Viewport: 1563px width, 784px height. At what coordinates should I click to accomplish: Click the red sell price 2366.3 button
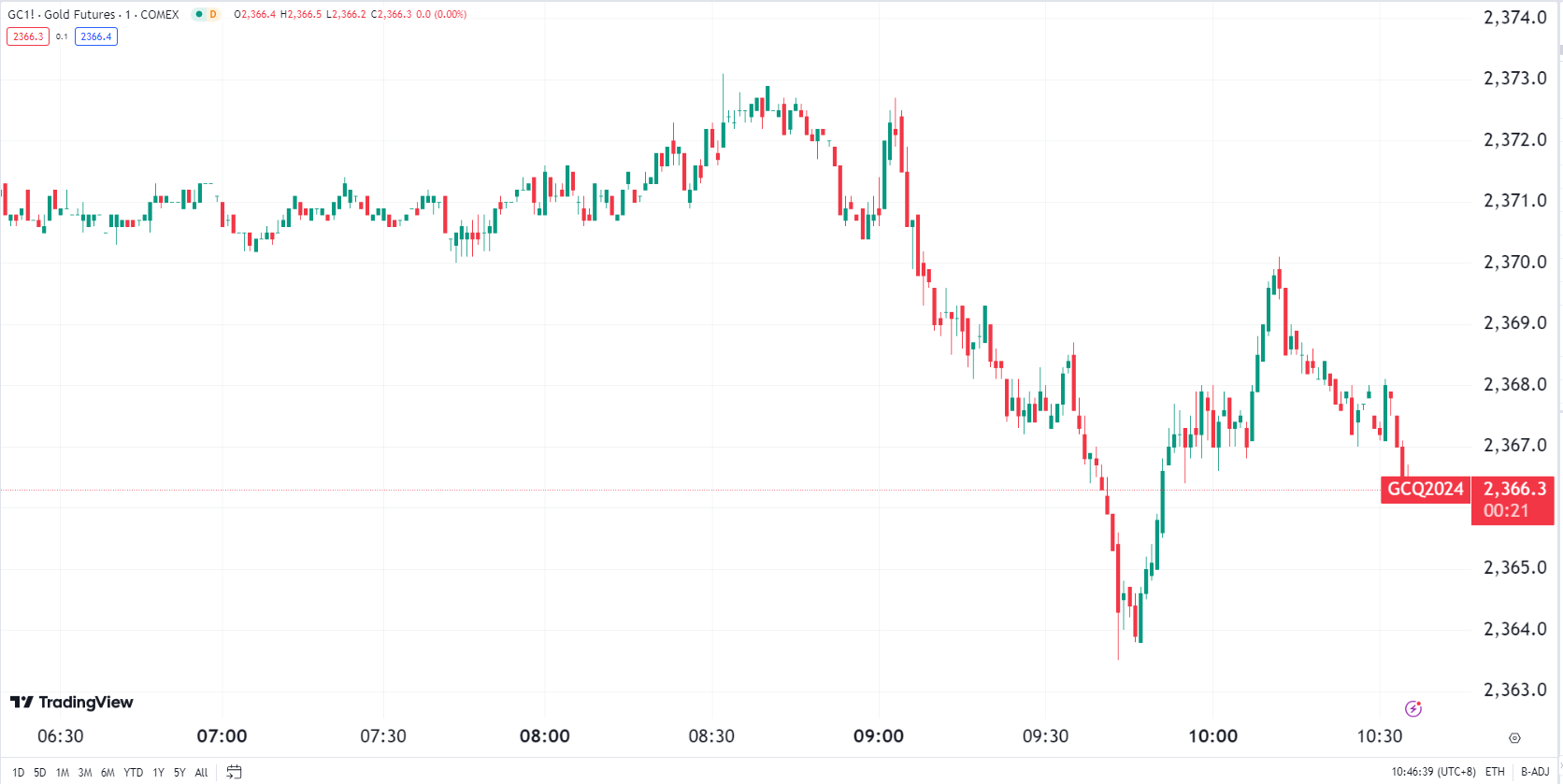27,36
